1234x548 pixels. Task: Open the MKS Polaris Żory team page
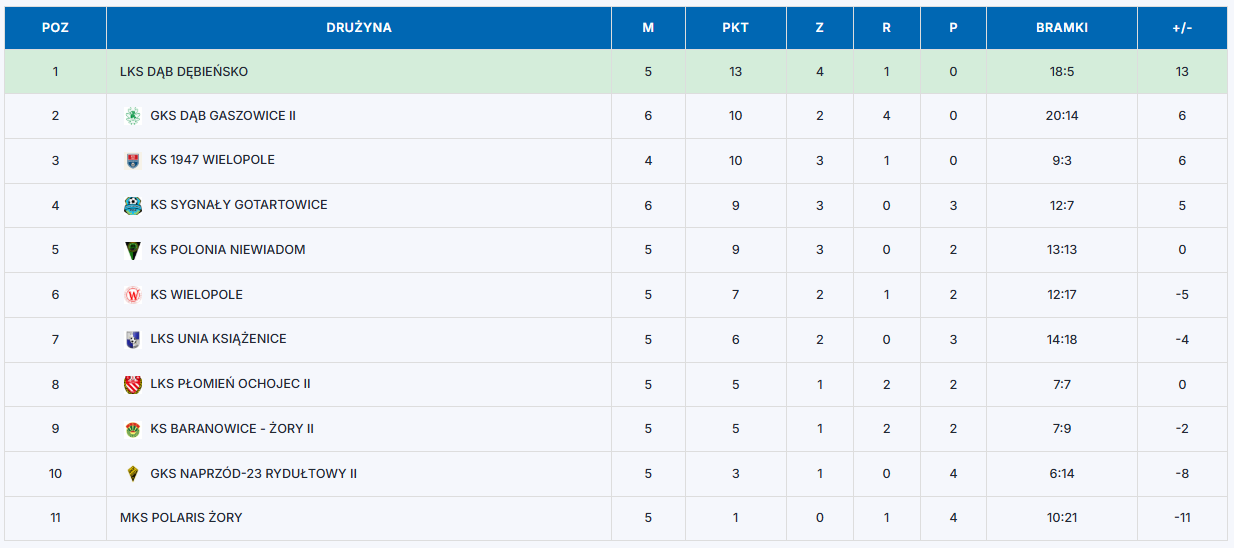[x=181, y=518]
